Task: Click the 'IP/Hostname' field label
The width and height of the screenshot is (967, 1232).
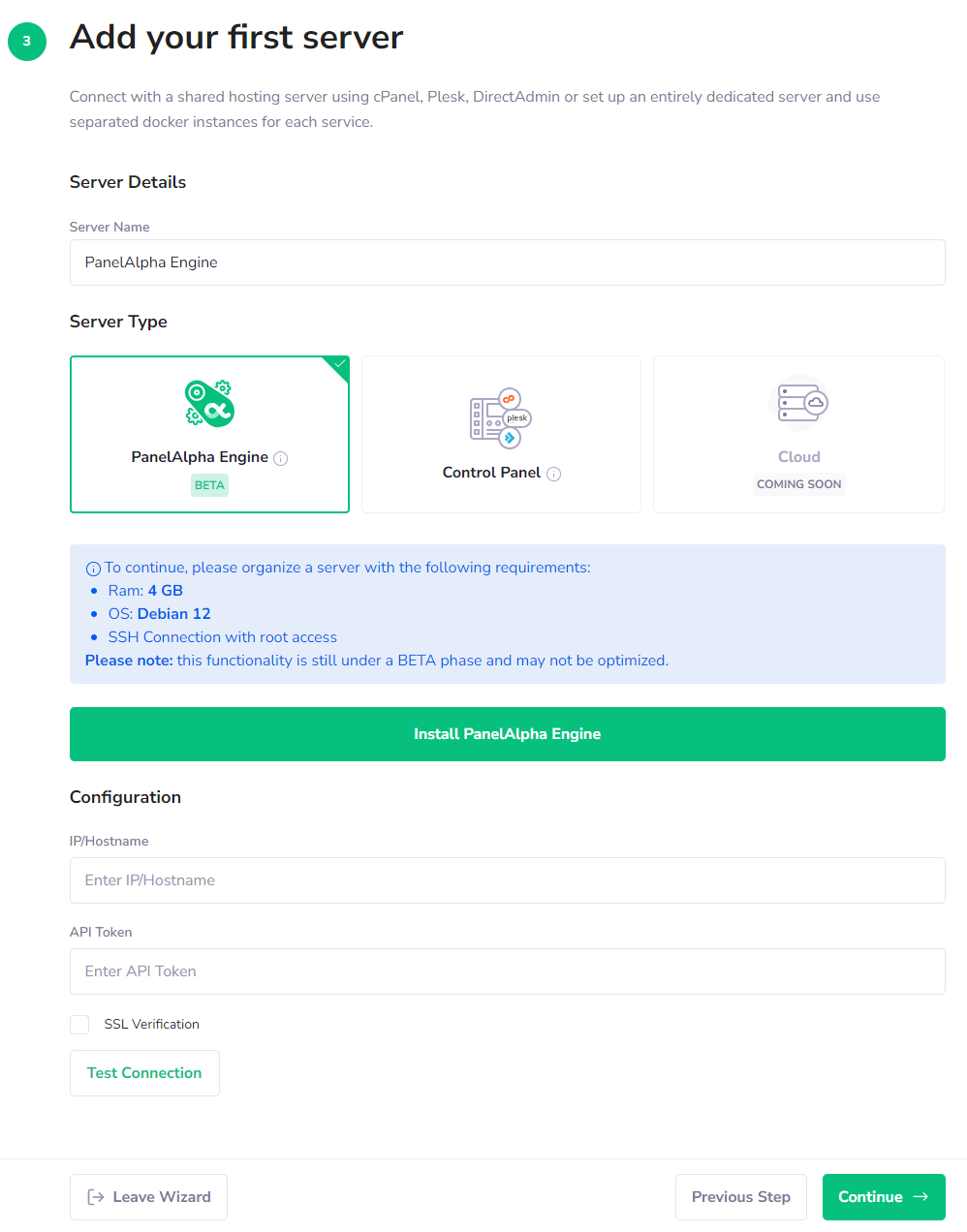Action: tap(109, 841)
